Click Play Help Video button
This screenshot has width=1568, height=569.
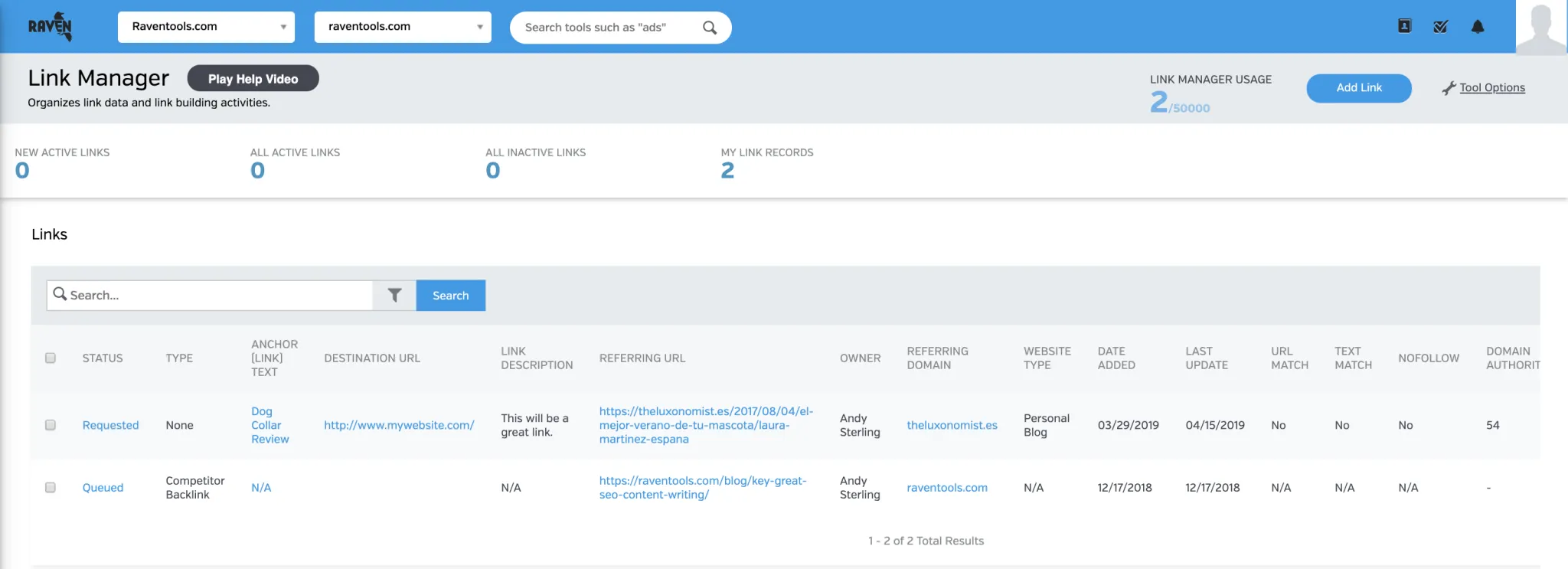pos(253,78)
